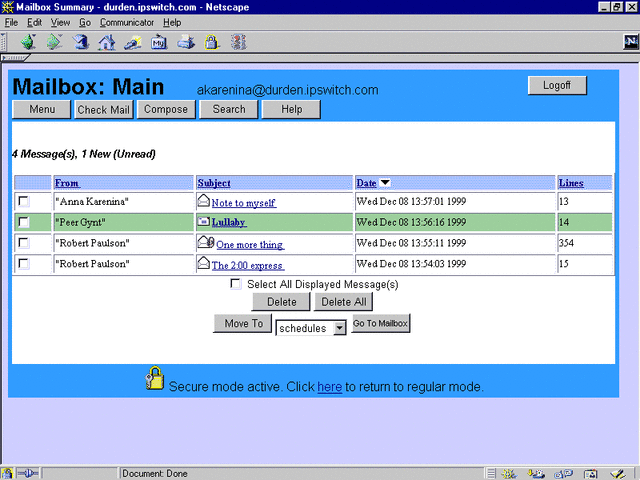Click the Stop traffic light icon
Screen dimensions: 640x480
[239, 42]
